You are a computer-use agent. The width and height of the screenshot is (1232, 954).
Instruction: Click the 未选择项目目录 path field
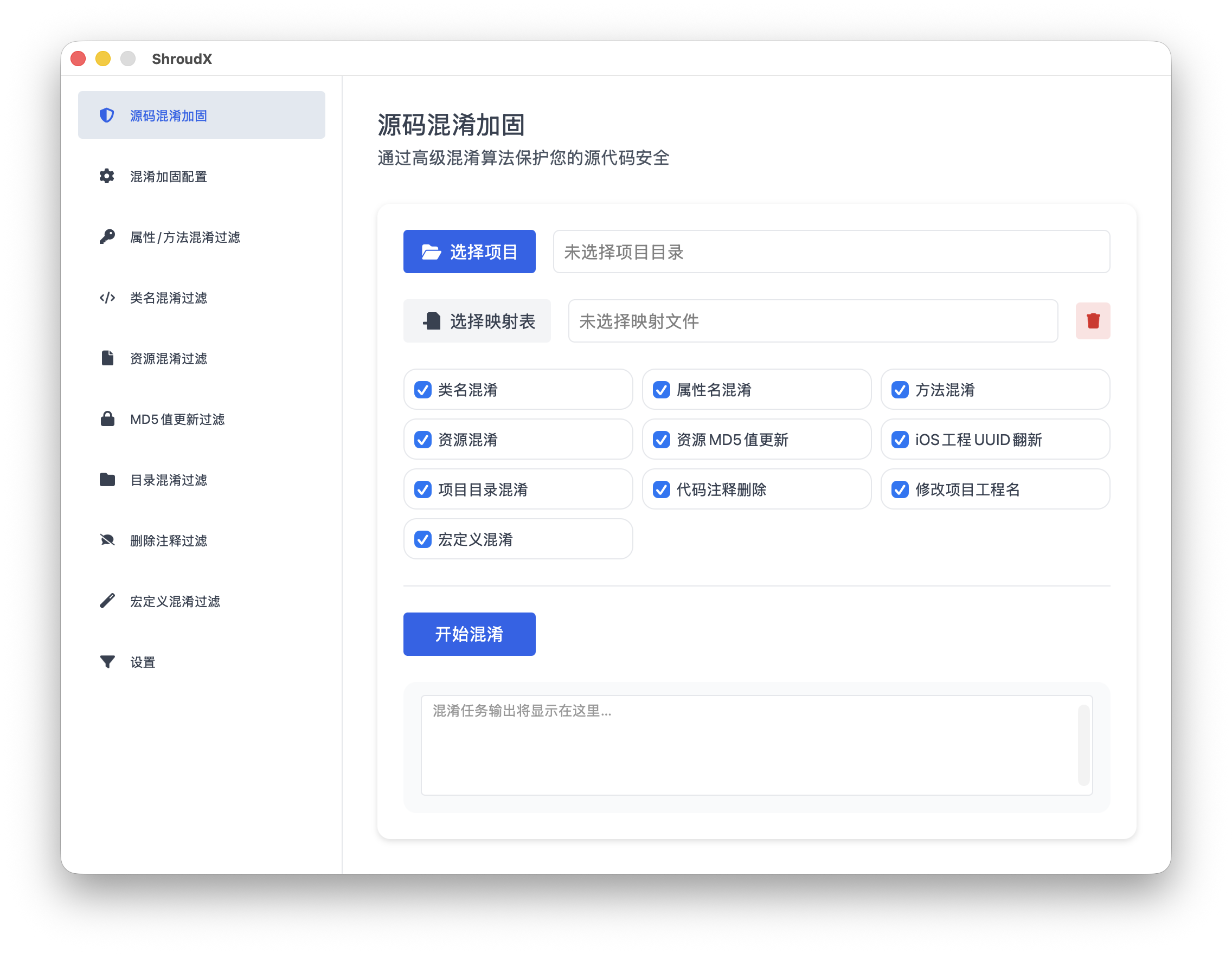(831, 252)
